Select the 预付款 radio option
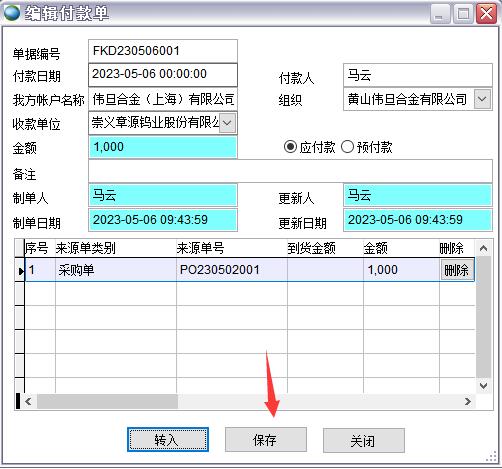The image size is (502, 469). point(347,147)
